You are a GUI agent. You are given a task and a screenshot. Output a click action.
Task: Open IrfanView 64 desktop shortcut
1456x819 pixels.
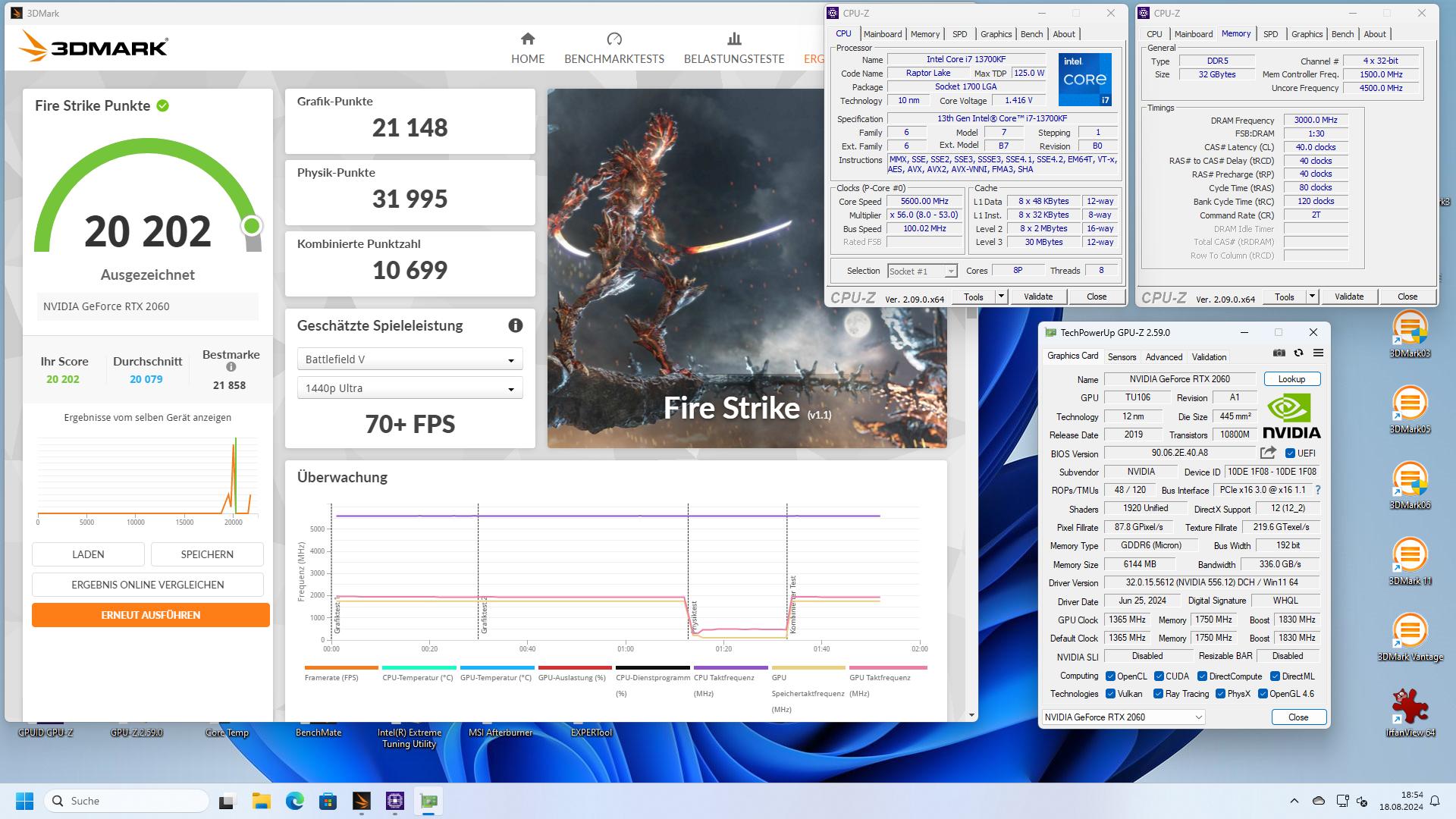1410,713
